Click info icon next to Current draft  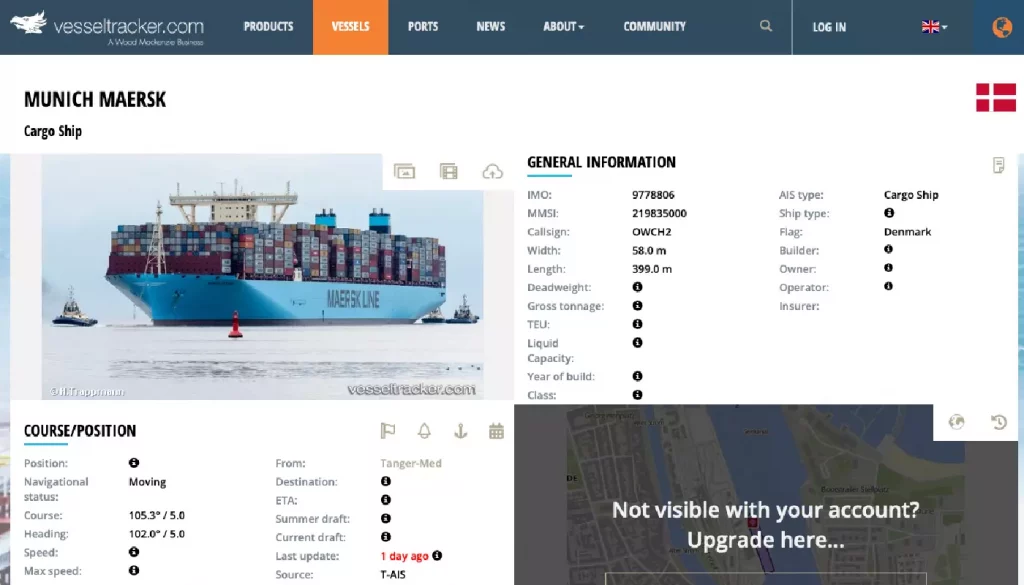[x=386, y=537]
